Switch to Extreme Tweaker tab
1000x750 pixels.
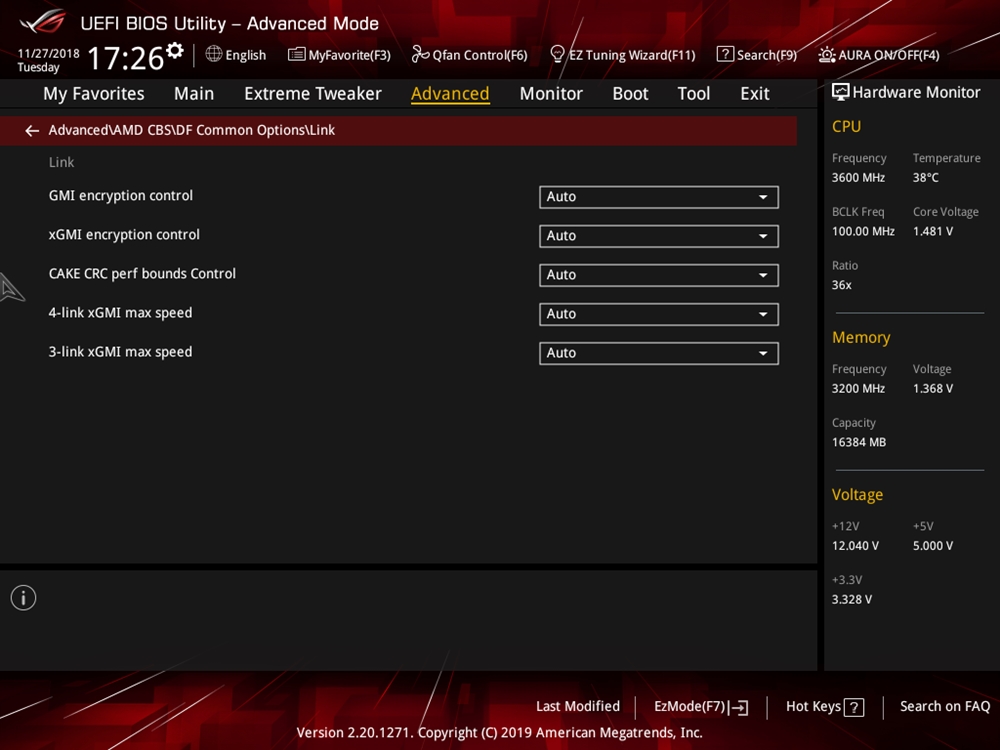click(312, 94)
